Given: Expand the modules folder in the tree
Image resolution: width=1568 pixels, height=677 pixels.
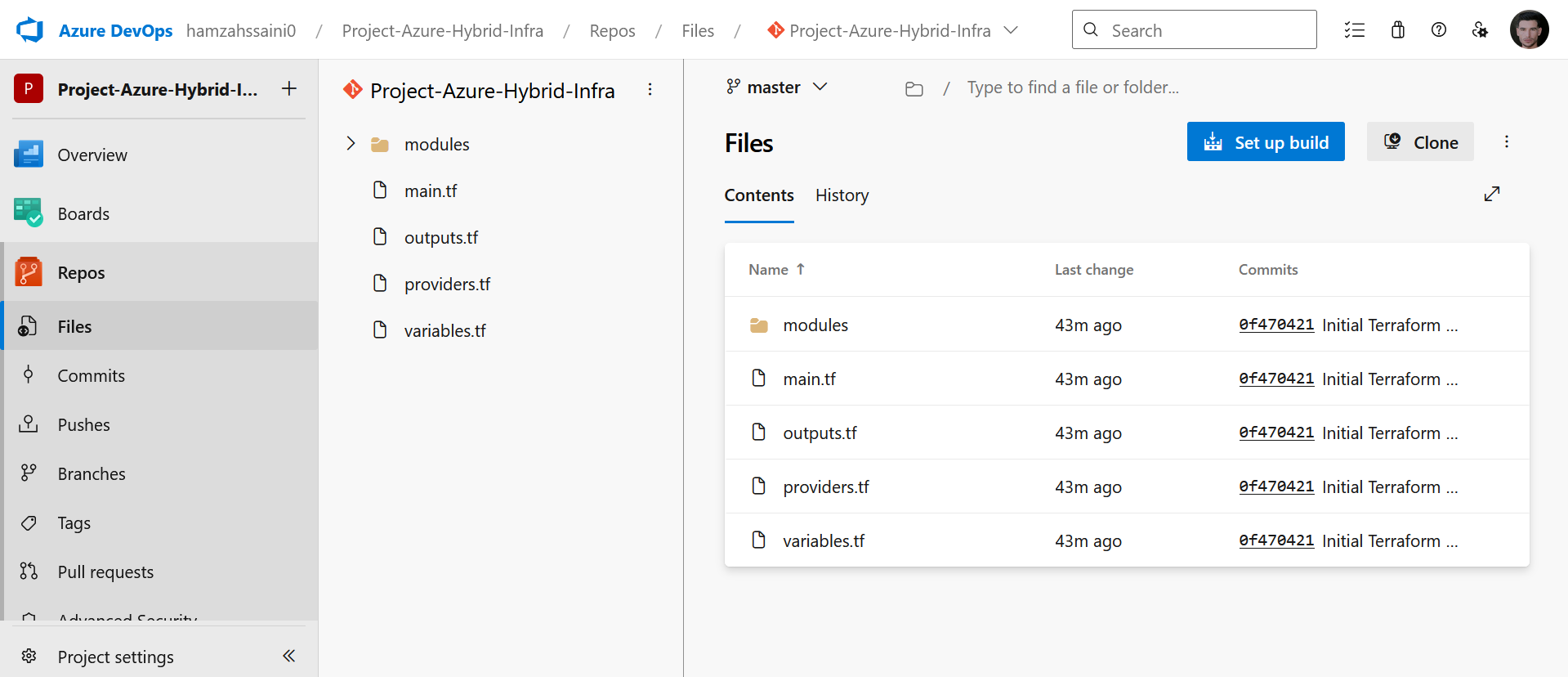Looking at the screenshot, I should click(x=351, y=144).
